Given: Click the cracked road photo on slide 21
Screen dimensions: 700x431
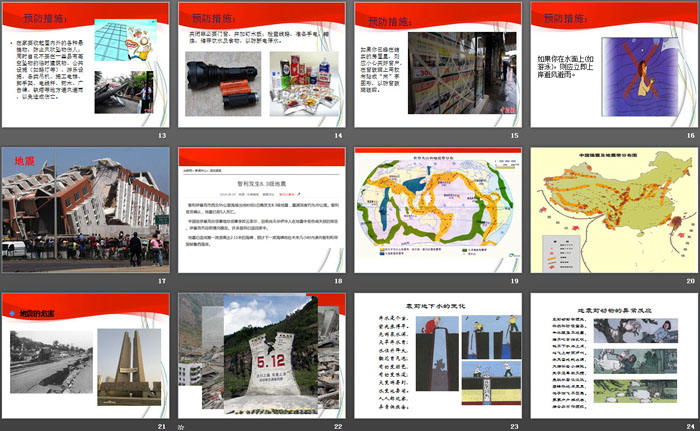Looking at the screenshot, I should click(x=51, y=362).
